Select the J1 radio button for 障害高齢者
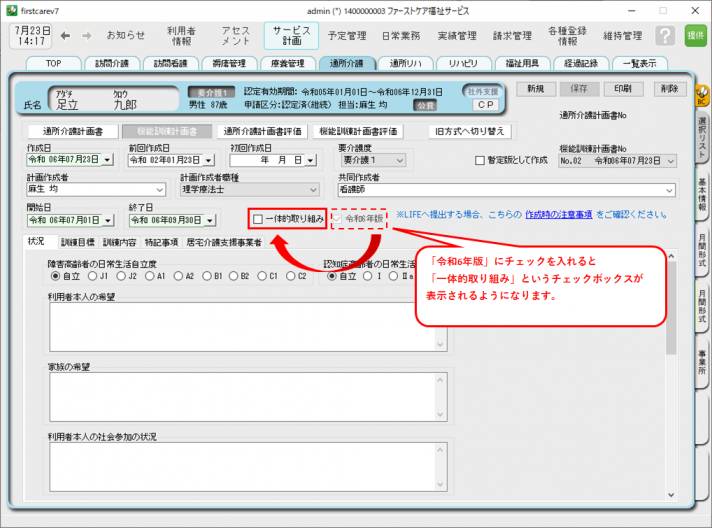The image size is (712, 528). pyautogui.click(x=93, y=276)
